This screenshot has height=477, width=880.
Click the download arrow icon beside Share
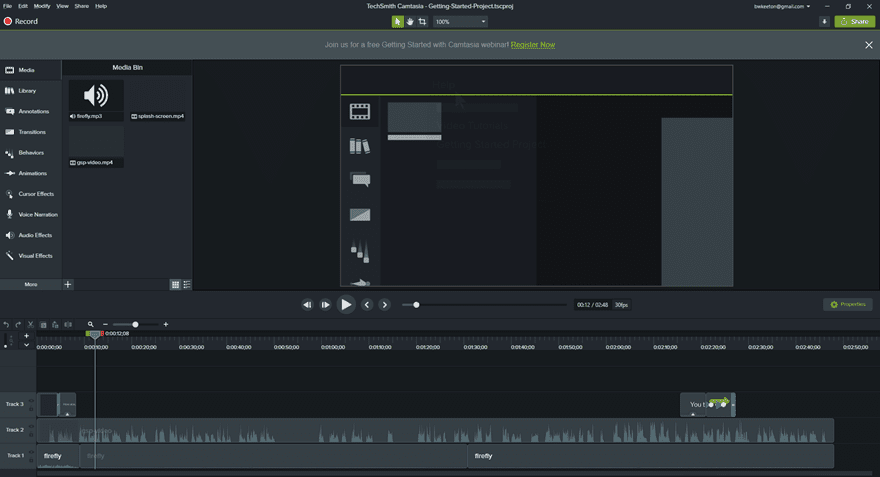(x=824, y=21)
